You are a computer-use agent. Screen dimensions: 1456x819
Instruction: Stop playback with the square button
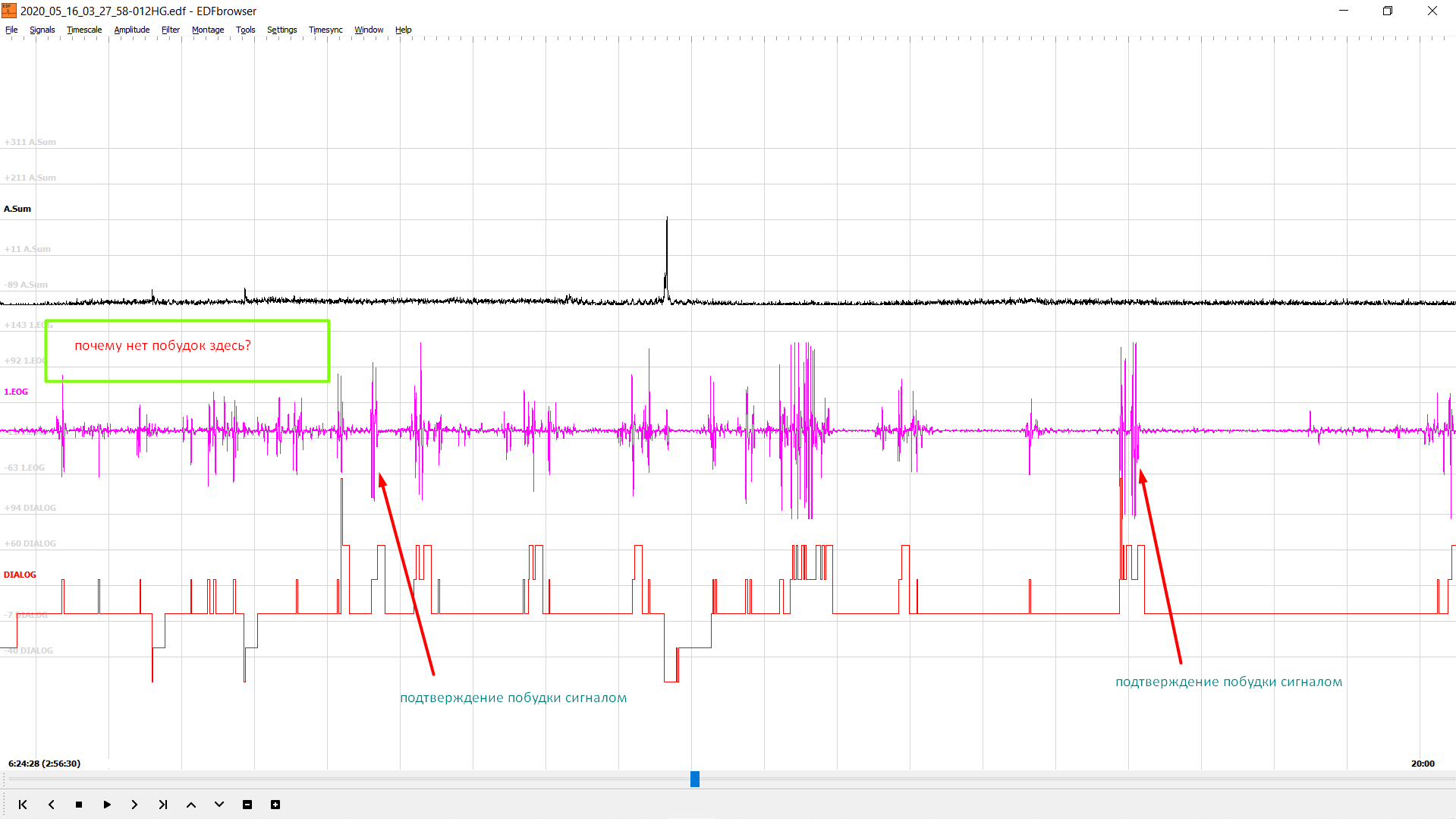[79, 805]
